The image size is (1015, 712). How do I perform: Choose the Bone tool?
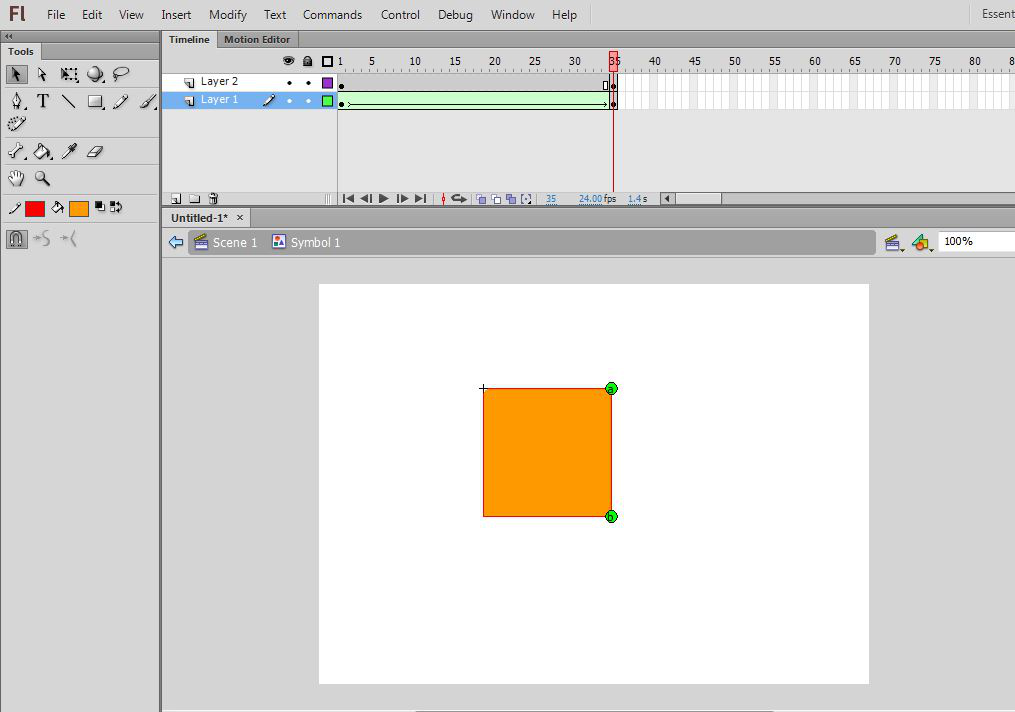17,151
